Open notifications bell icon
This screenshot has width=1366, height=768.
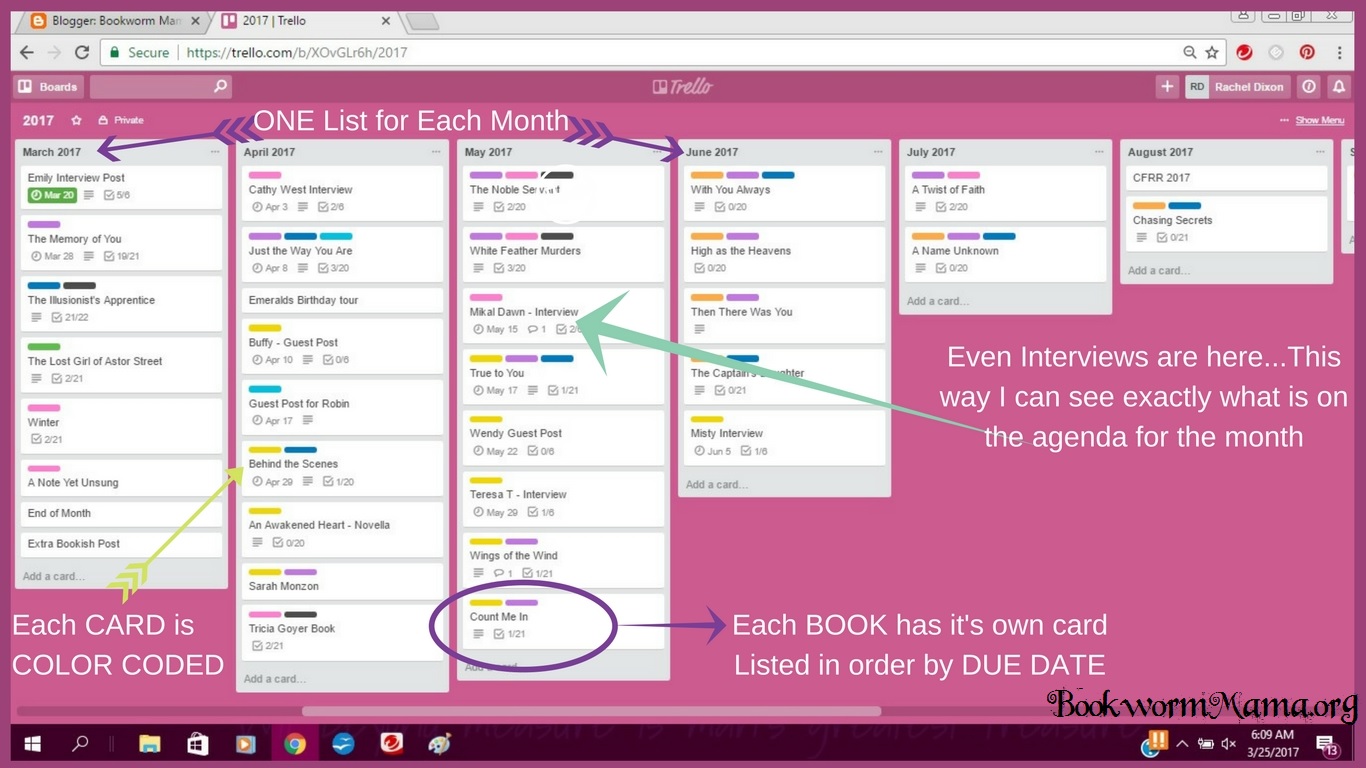(x=1339, y=87)
